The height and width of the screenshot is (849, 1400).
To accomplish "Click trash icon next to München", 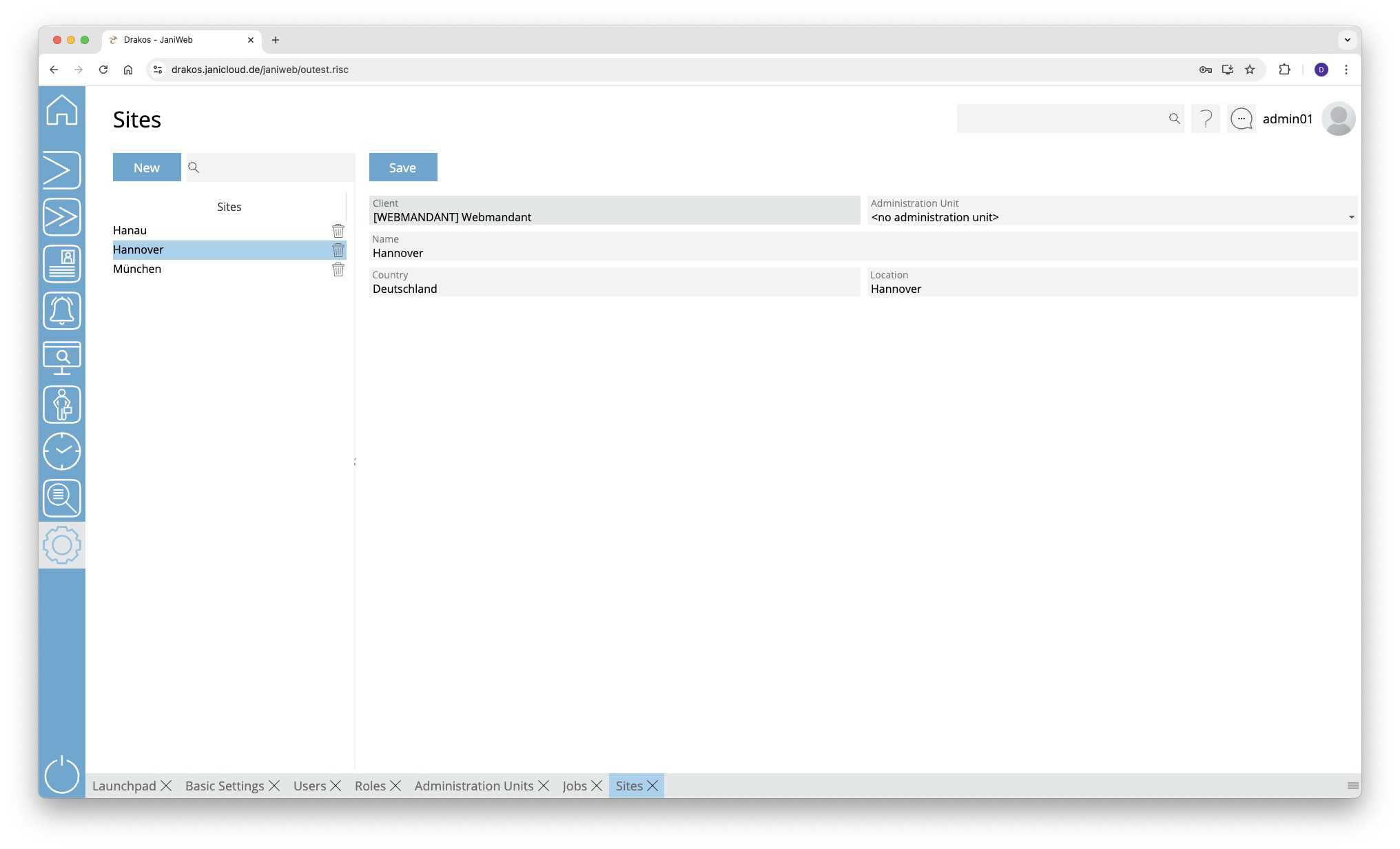I will point(338,269).
